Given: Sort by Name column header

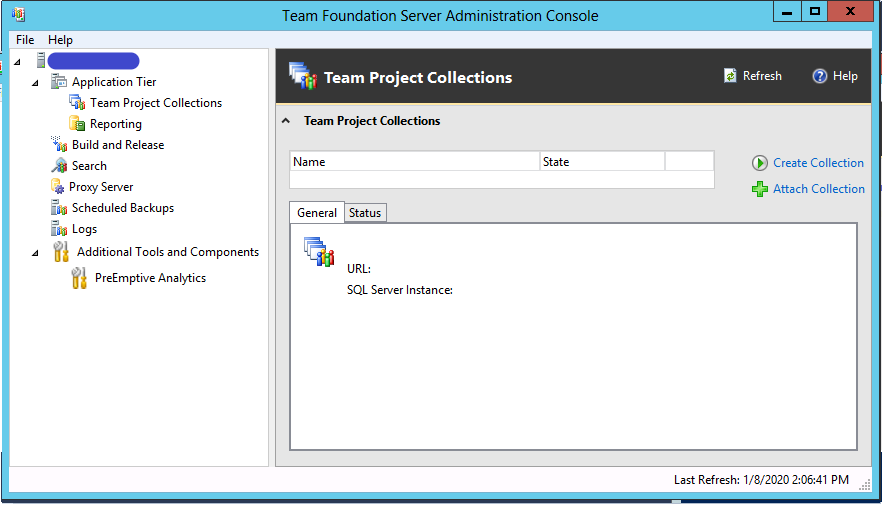Looking at the screenshot, I should pyautogui.click(x=415, y=162).
